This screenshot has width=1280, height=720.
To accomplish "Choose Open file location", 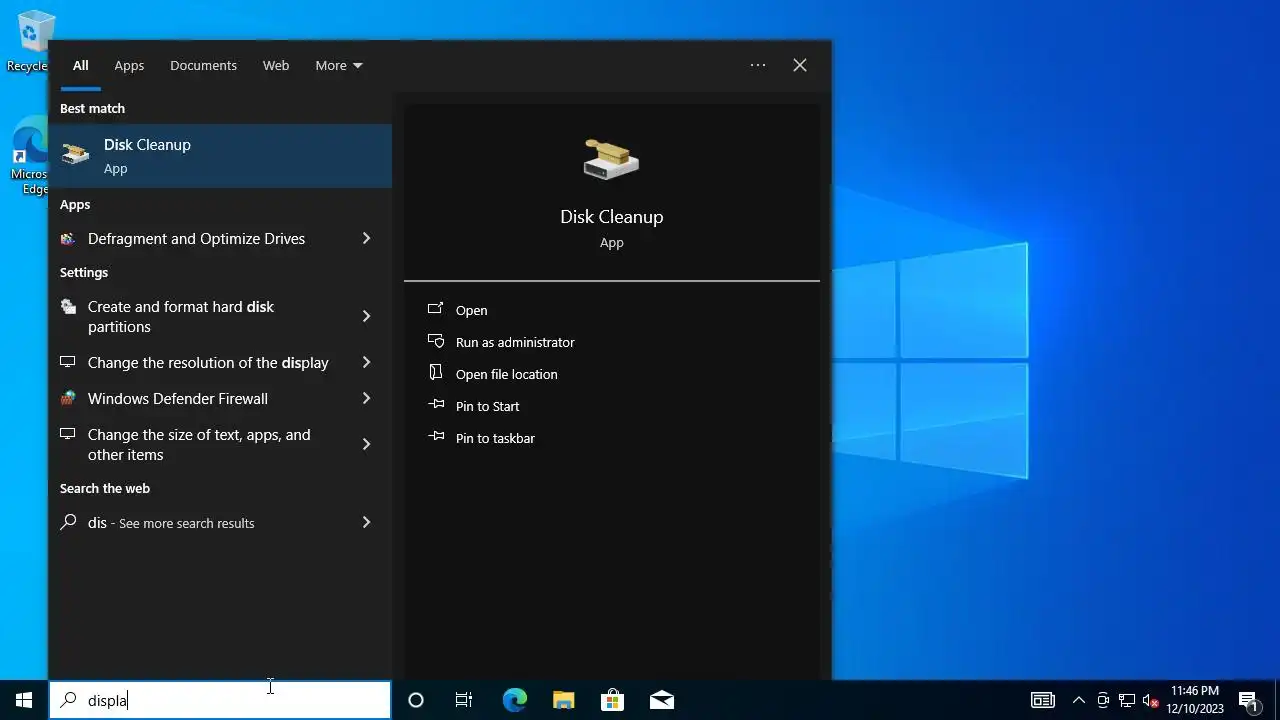I will click(x=507, y=374).
